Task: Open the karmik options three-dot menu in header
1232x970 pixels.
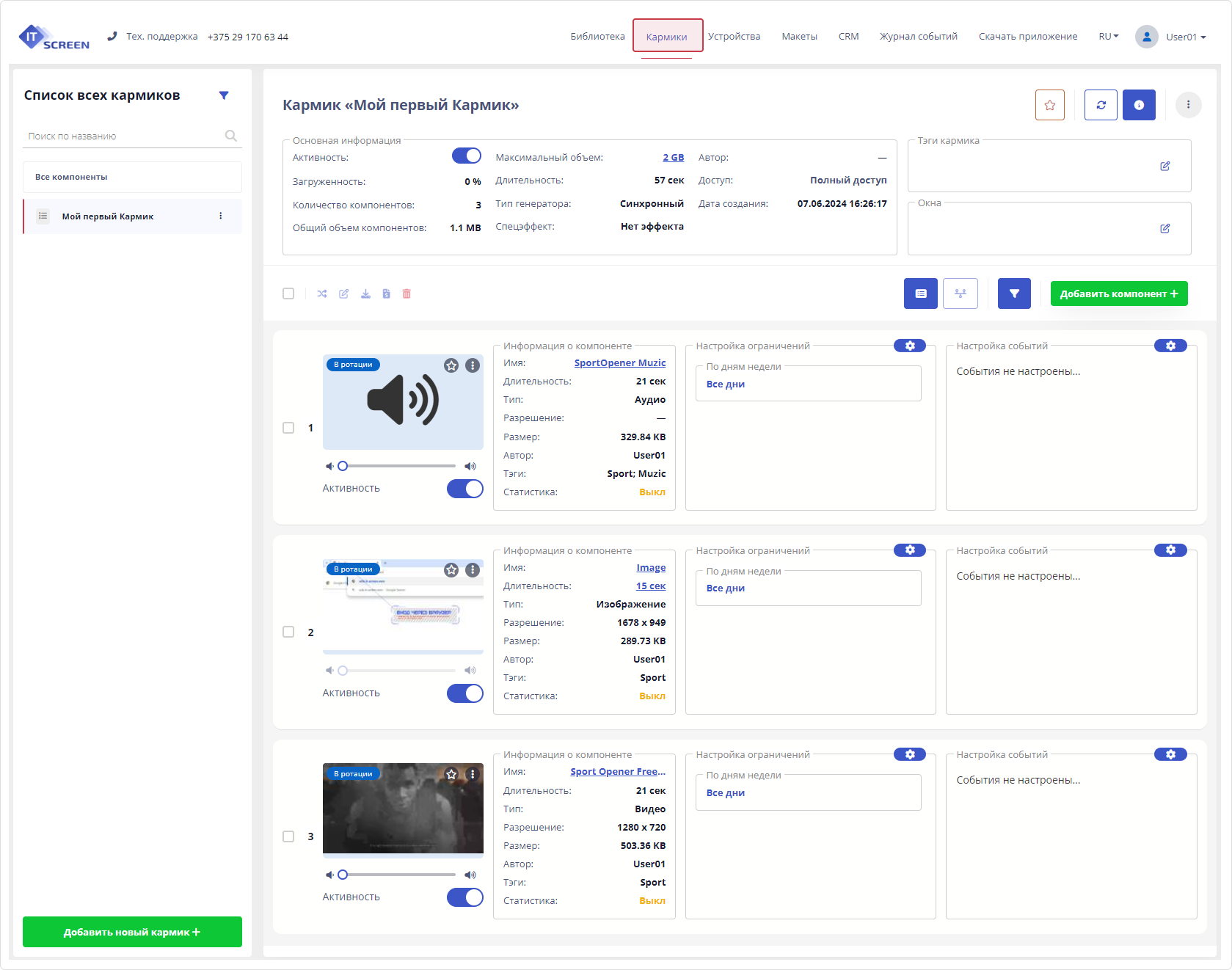Action: click(x=1188, y=105)
